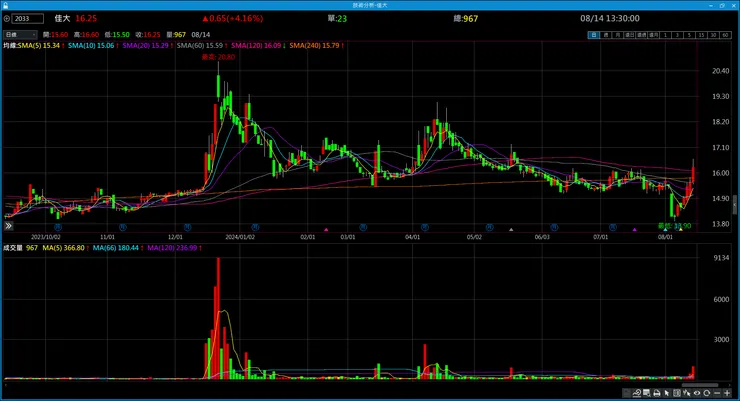Click the SMA(10) 15.06 indicator label

coord(93,46)
